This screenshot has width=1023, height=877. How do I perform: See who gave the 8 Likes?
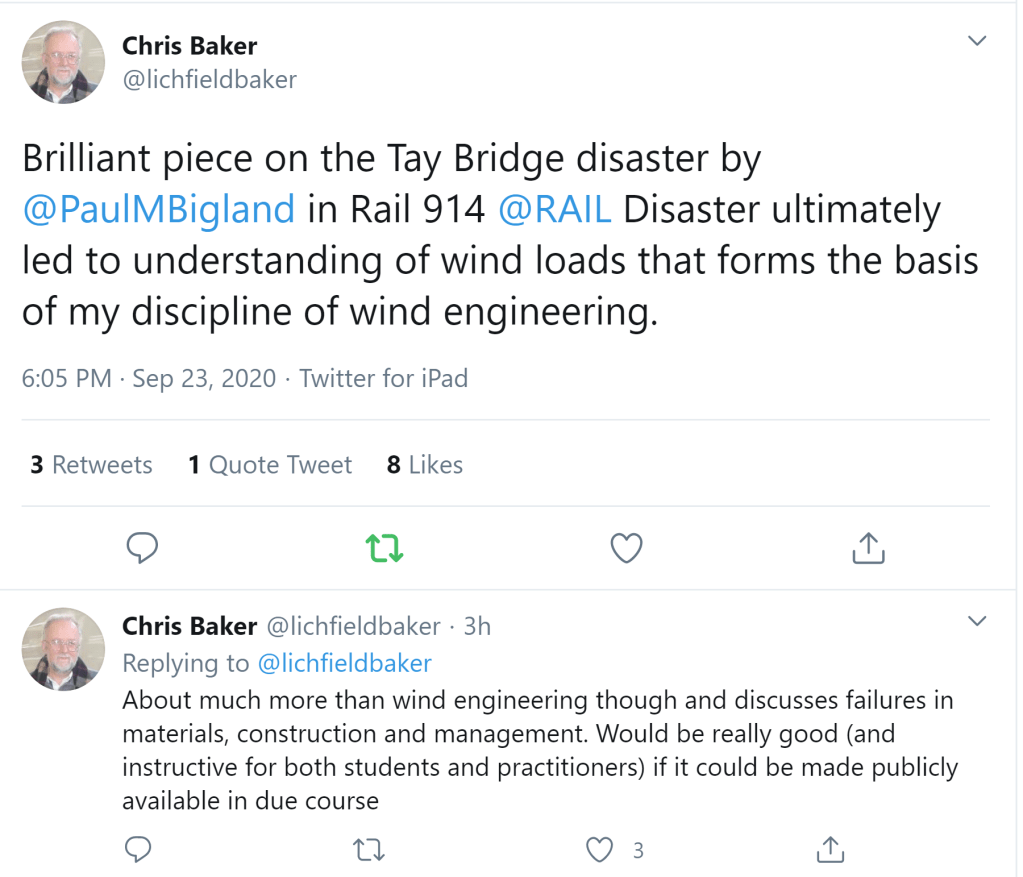(x=425, y=465)
